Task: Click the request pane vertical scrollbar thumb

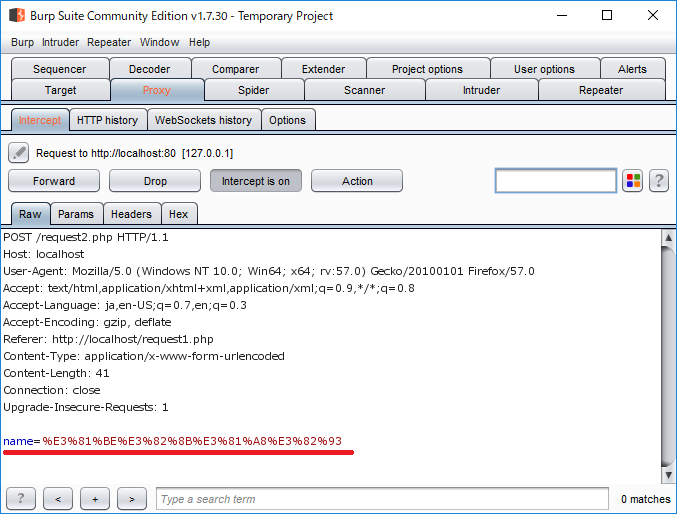Action: tap(668, 356)
